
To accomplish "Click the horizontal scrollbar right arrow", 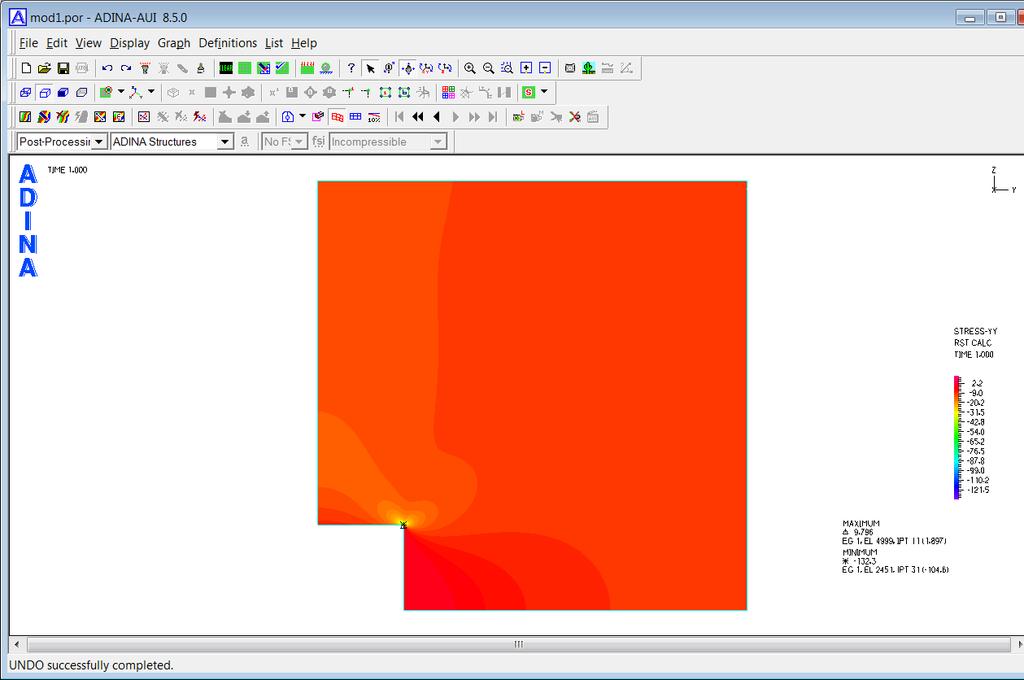I will coord(1019,645).
